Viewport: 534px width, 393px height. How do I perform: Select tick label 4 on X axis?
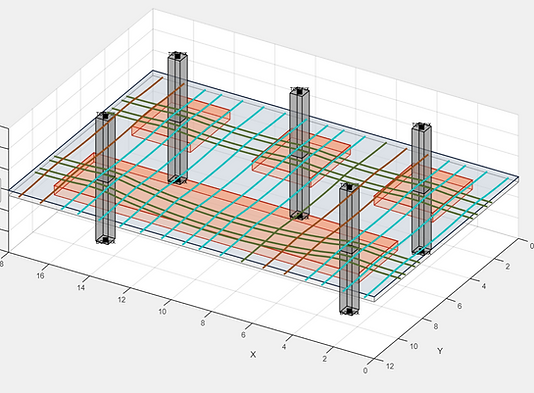click(x=284, y=347)
